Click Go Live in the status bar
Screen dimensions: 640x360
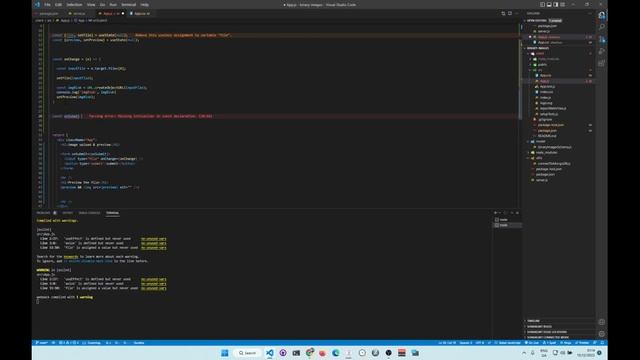531,343
